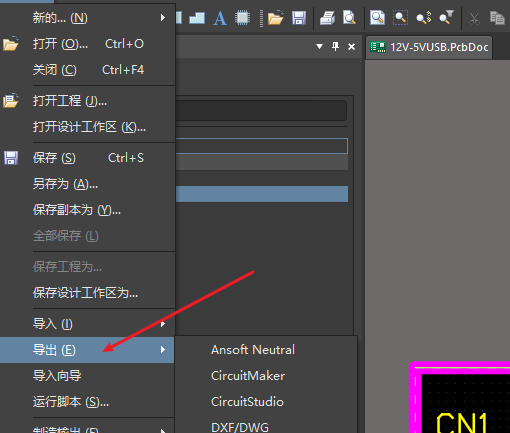Click the printer icon in toolbar

click(327, 18)
